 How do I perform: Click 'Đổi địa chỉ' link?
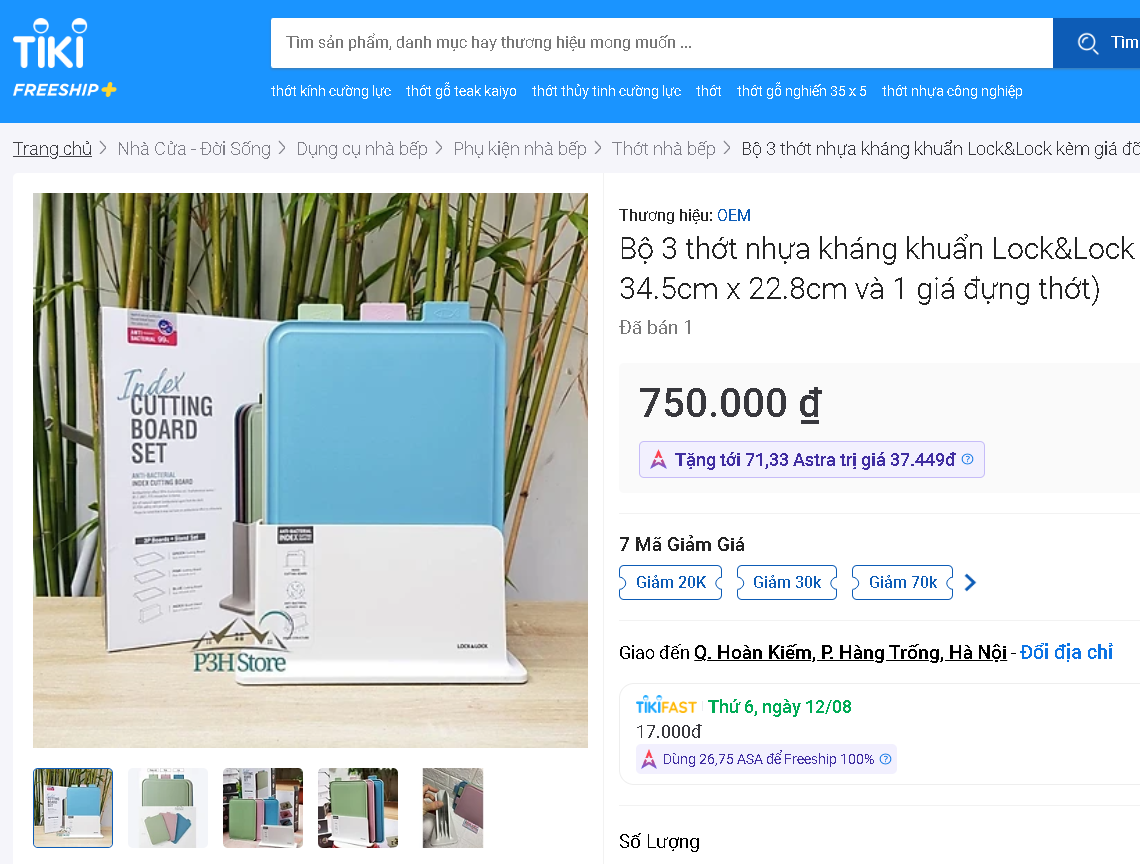tap(1066, 652)
